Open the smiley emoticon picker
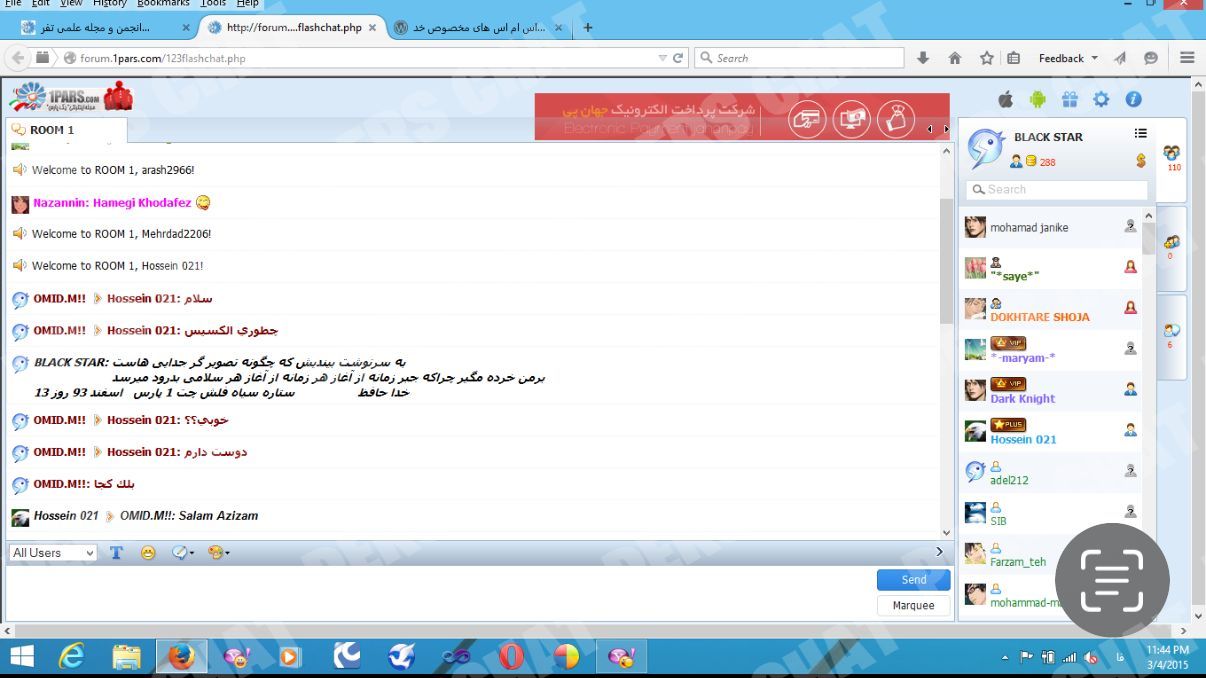The height and width of the screenshot is (678, 1206). pyautogui.click(x=148, y=552)
